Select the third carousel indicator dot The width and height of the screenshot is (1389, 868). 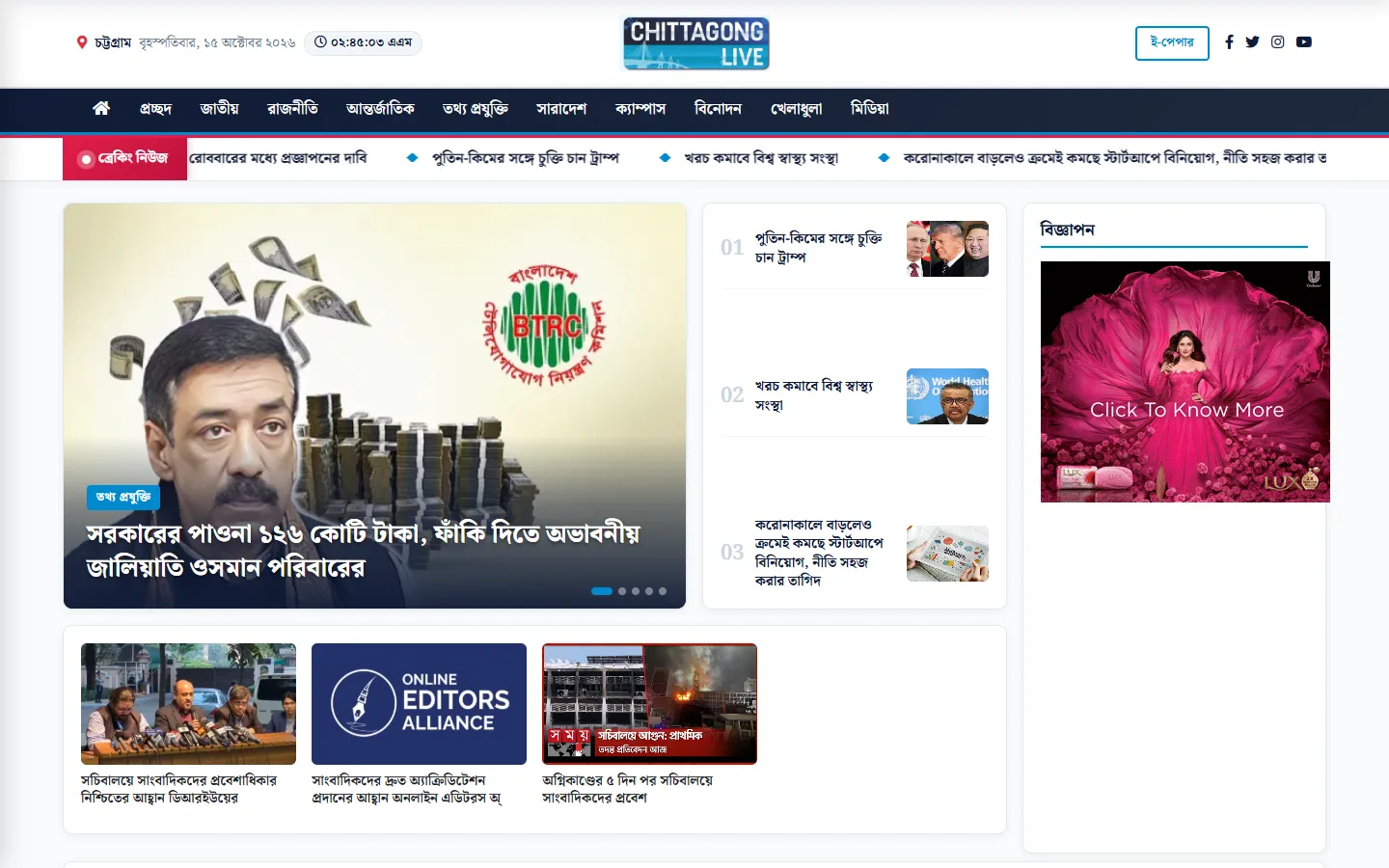click(636, 591)
